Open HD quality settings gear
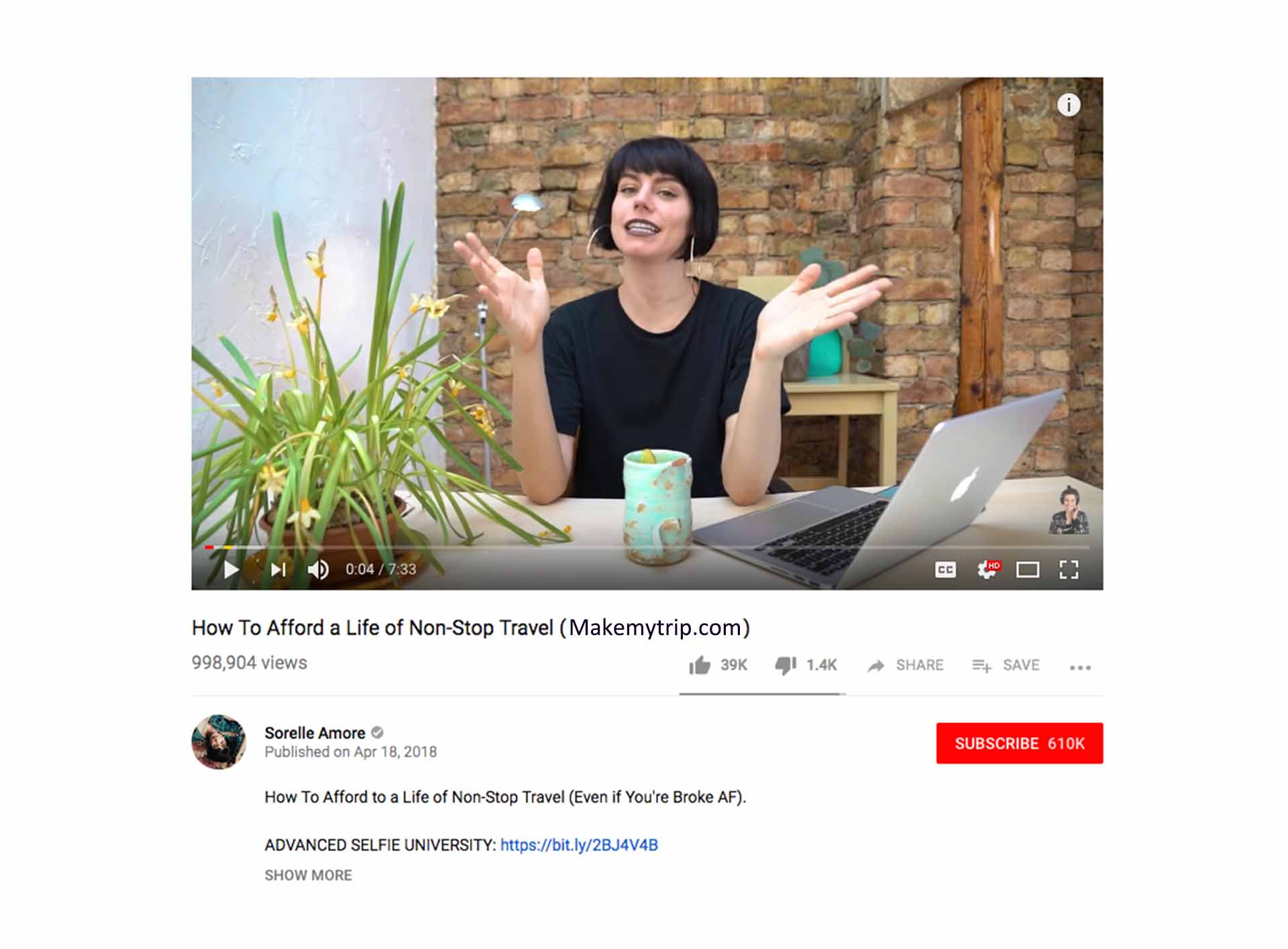Screen dimensions: 1288x949 tap(987, 569)
